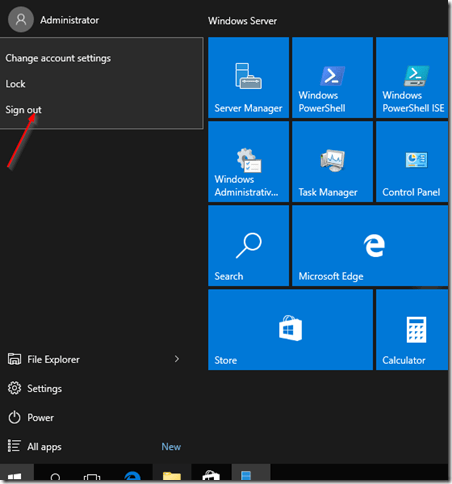Open File Explorer from the Start menu
The height and width of the screenshot is (484, 452).
tap(53, 359)
